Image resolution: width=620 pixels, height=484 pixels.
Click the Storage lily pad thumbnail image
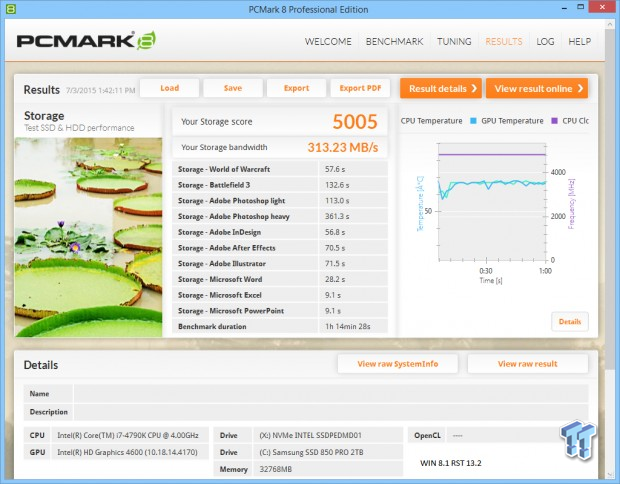tap(88, 237)
